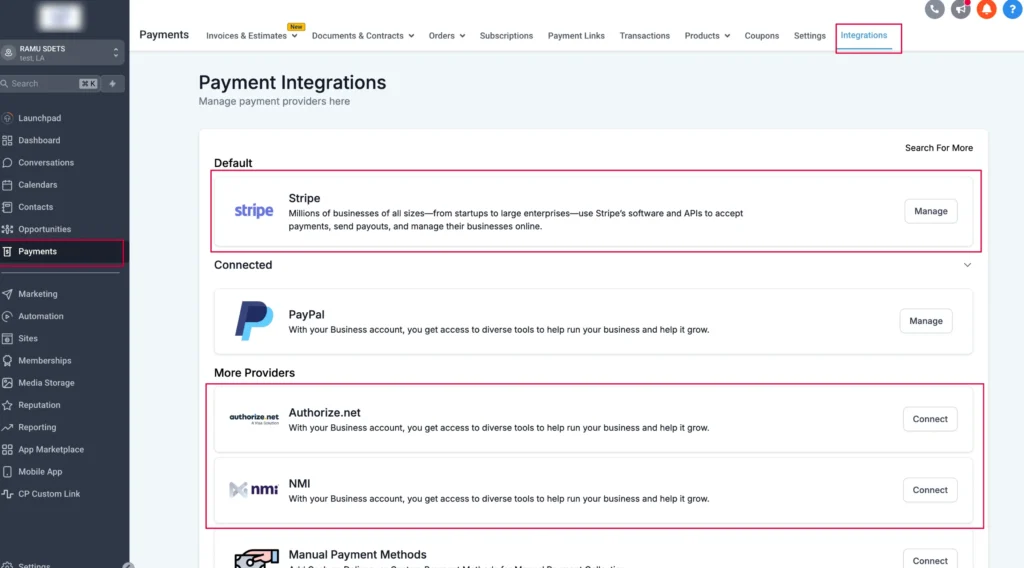Open Launchpad from the sidebar
1024x568 pixels.
pos(39,118)
